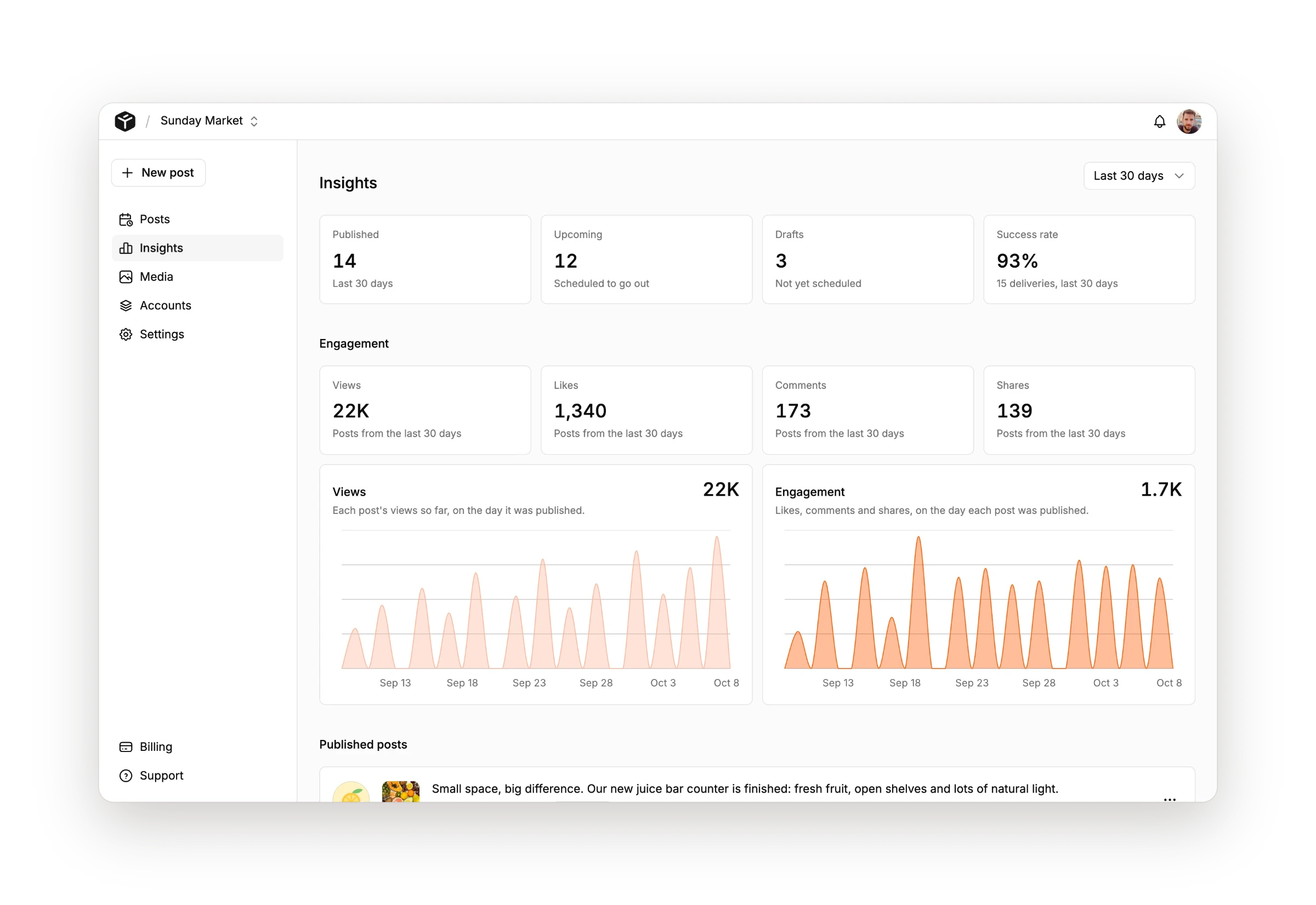Open the Last 30 days dropdown

1138,176
